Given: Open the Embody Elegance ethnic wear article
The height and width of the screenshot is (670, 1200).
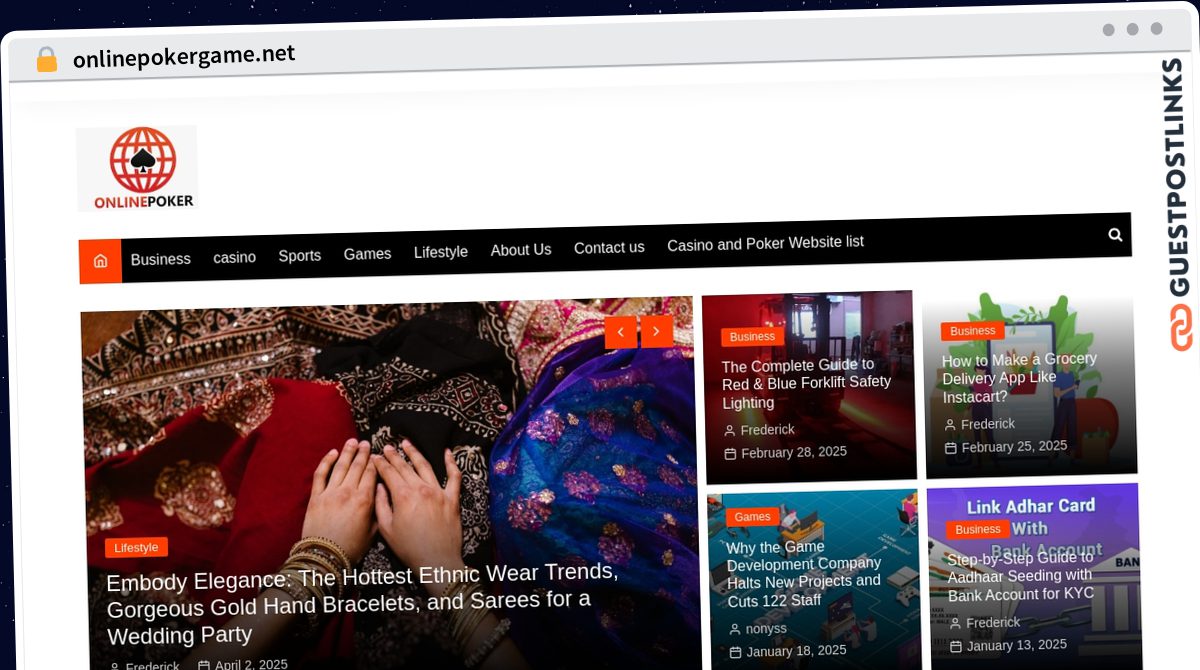Looking at the screenshot, I should tap(362, 604).
